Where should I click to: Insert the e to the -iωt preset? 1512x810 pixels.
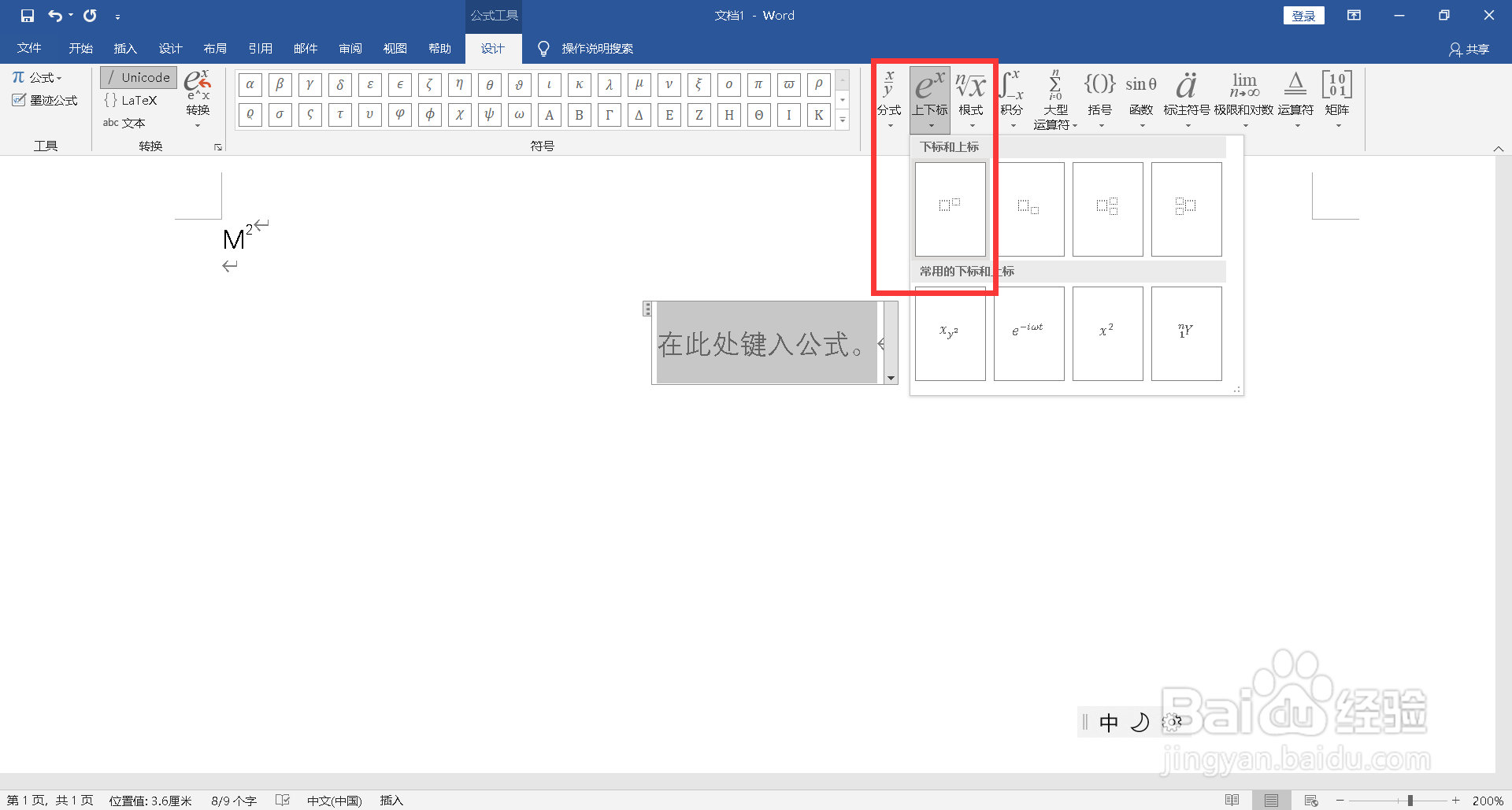(x=1029, y=334)
